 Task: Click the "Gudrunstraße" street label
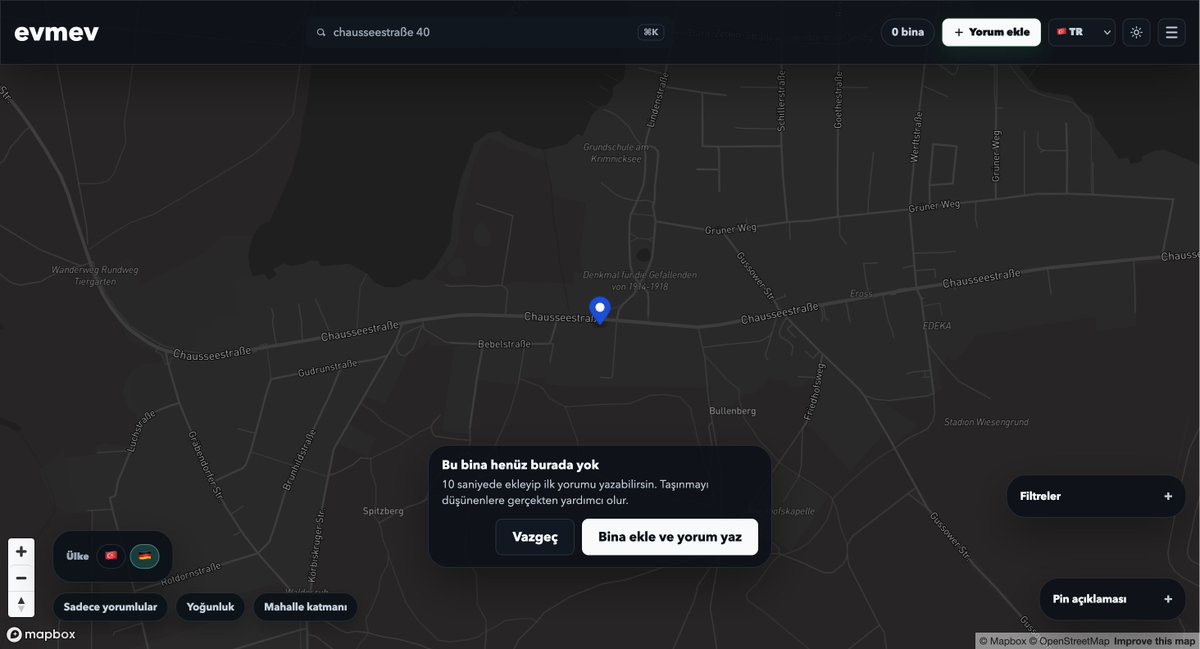tap(328, 369)
